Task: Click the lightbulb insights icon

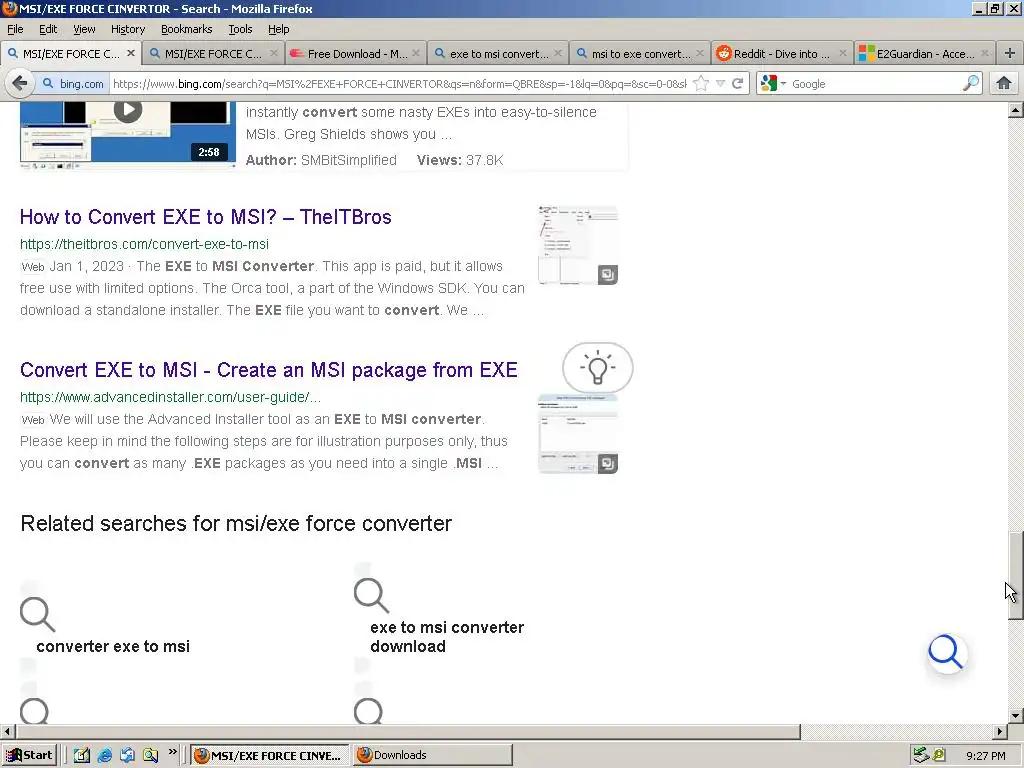Action: (x=598, y=367)
